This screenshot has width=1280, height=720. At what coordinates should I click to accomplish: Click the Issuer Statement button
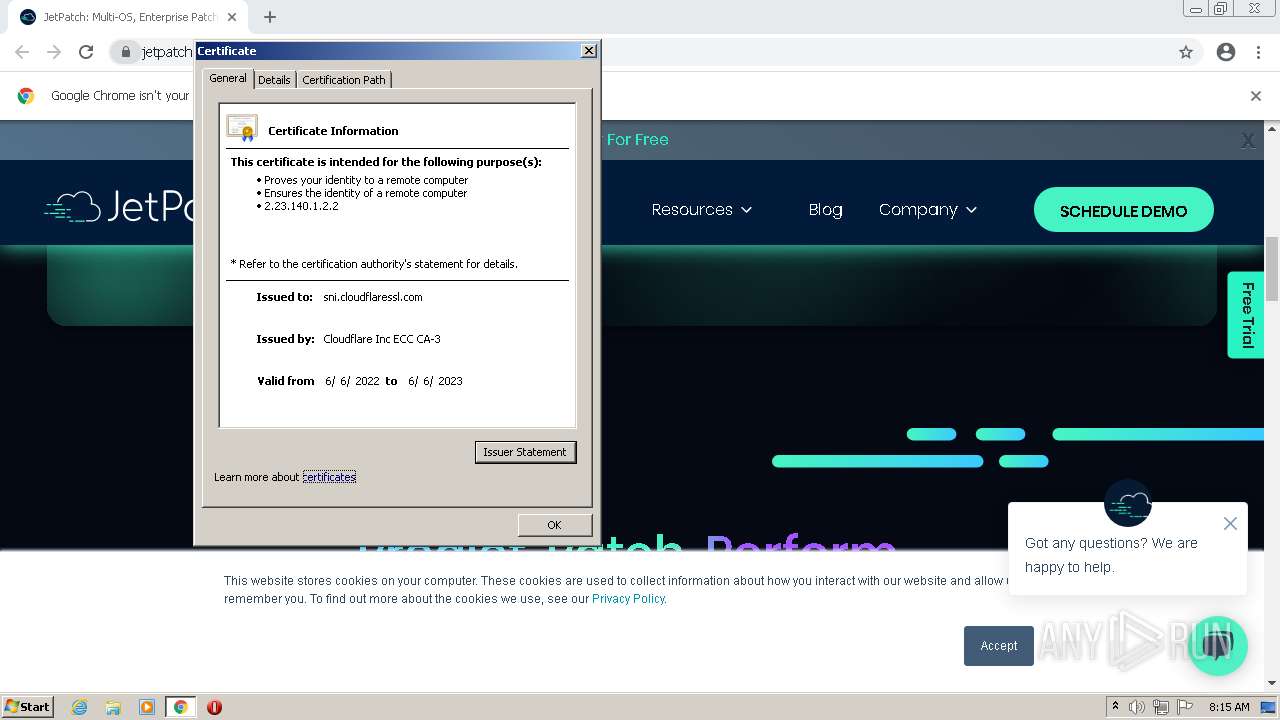(525, 452)
